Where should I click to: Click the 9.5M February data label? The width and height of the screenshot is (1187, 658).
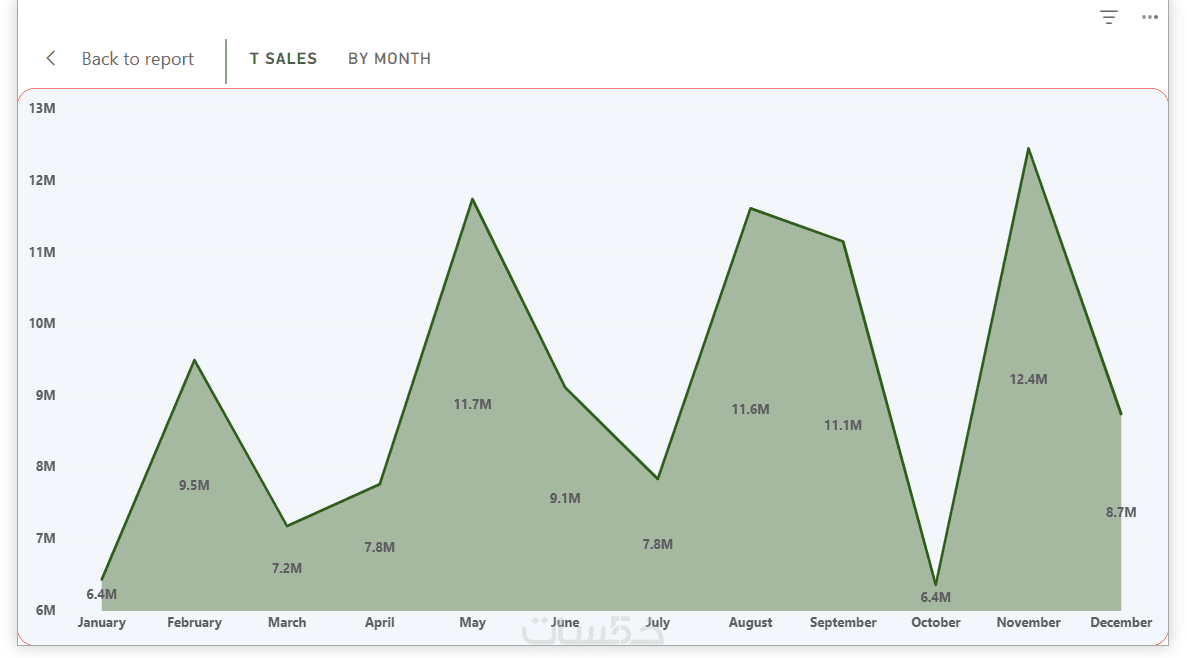[x=194, y=486]
